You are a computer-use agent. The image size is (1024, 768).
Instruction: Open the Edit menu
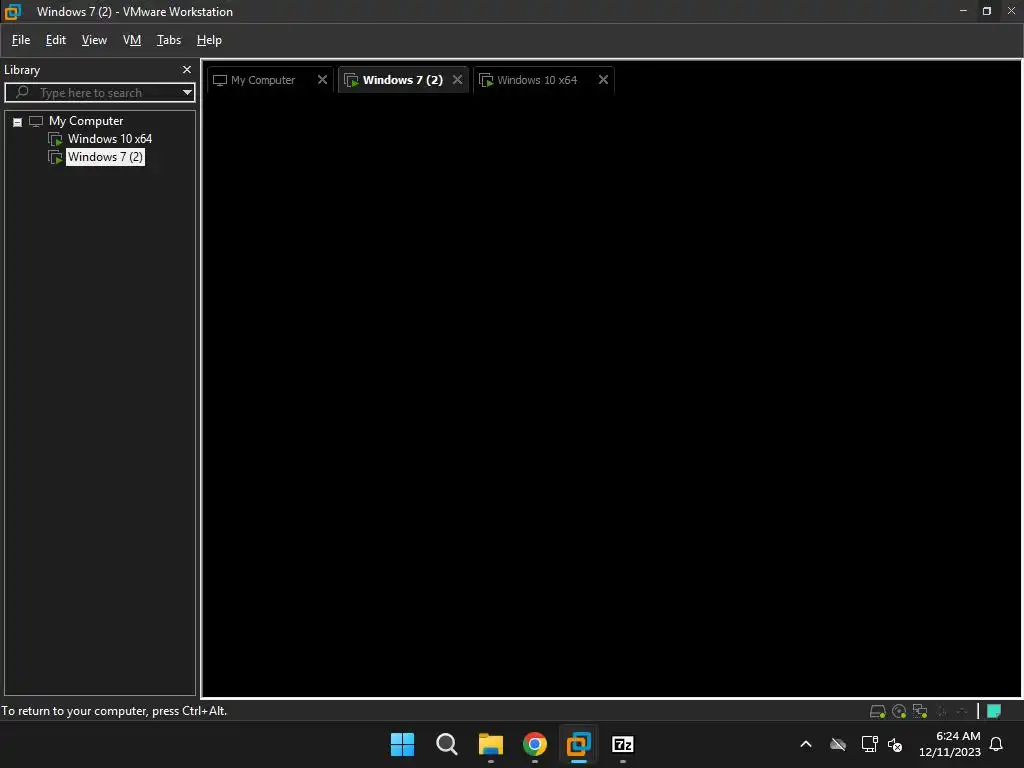click(x=56, y=40)
